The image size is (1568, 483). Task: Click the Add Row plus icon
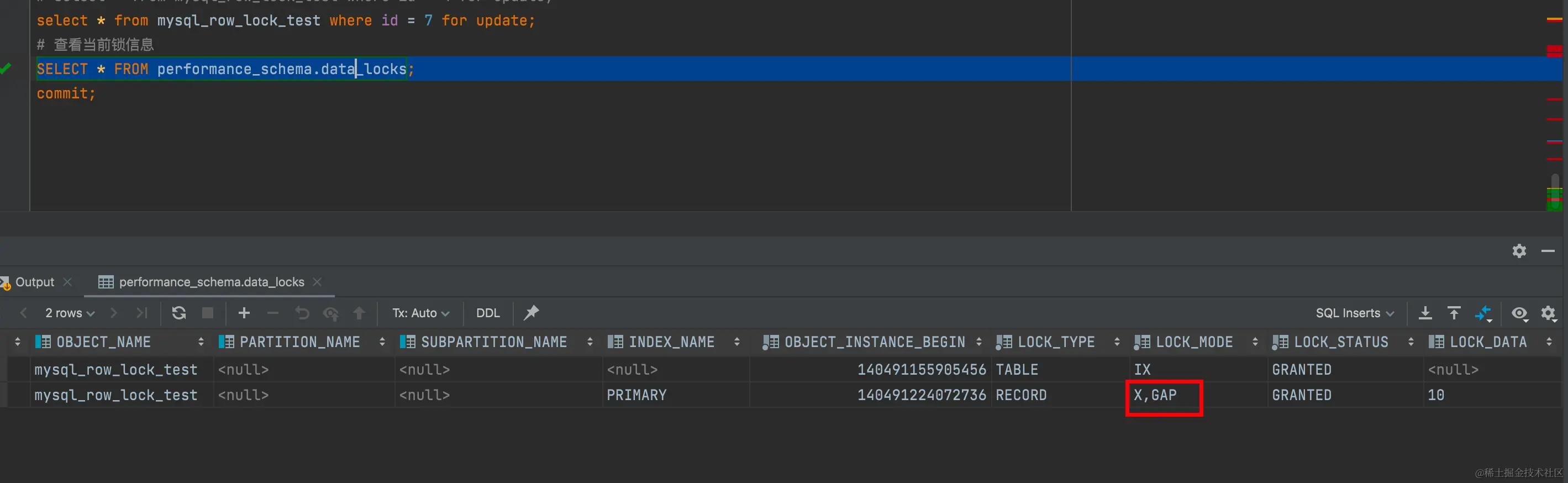point(244,313)
